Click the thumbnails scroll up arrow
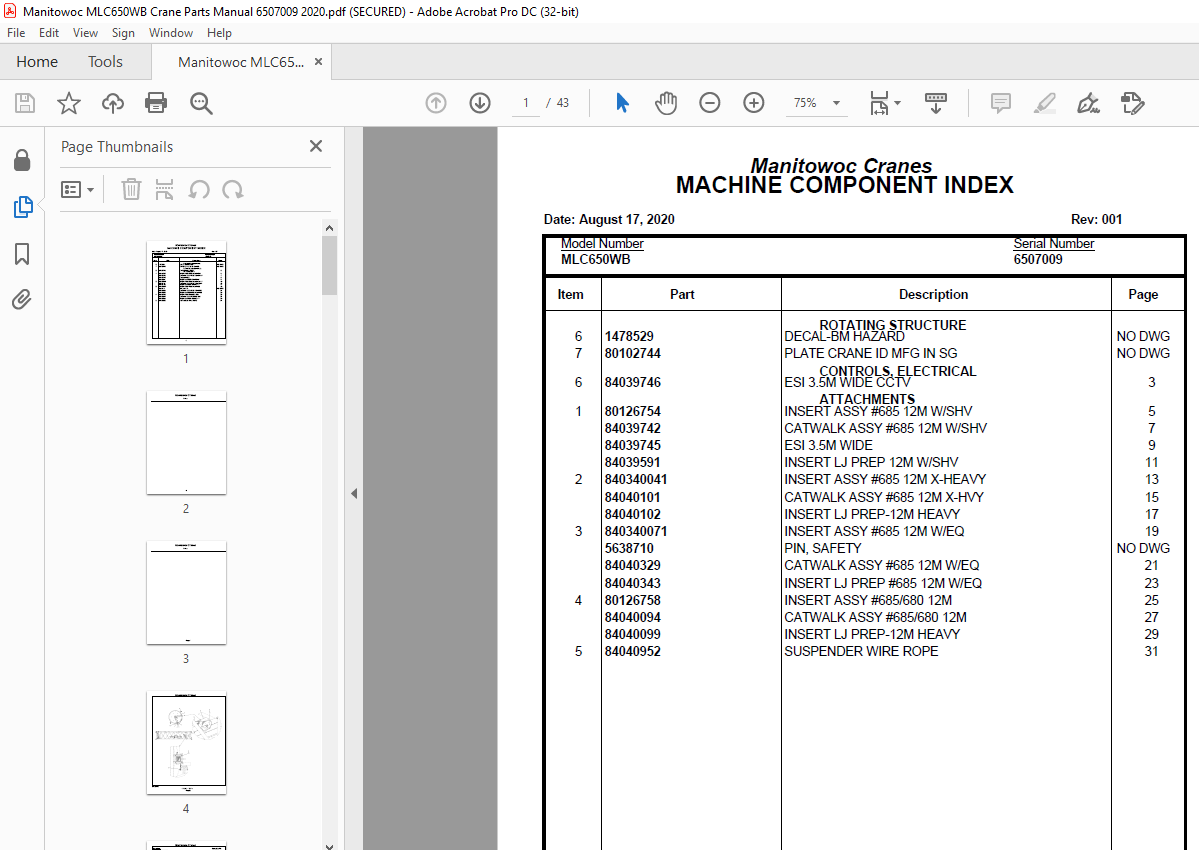The width and height of the screenshot is (1199, 850). tap(330, 228)
